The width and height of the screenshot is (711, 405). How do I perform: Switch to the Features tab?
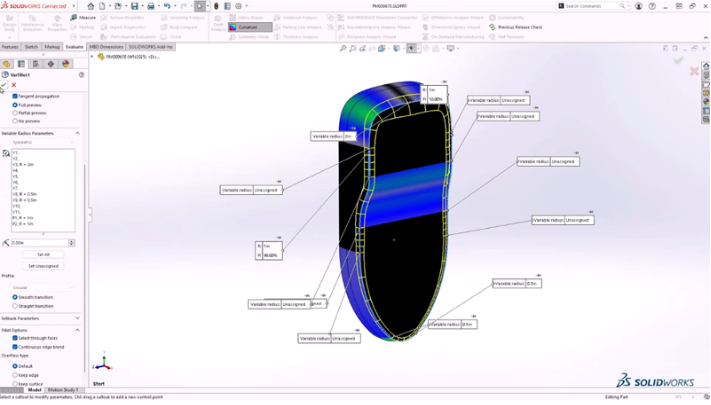(x=10, y=47)
